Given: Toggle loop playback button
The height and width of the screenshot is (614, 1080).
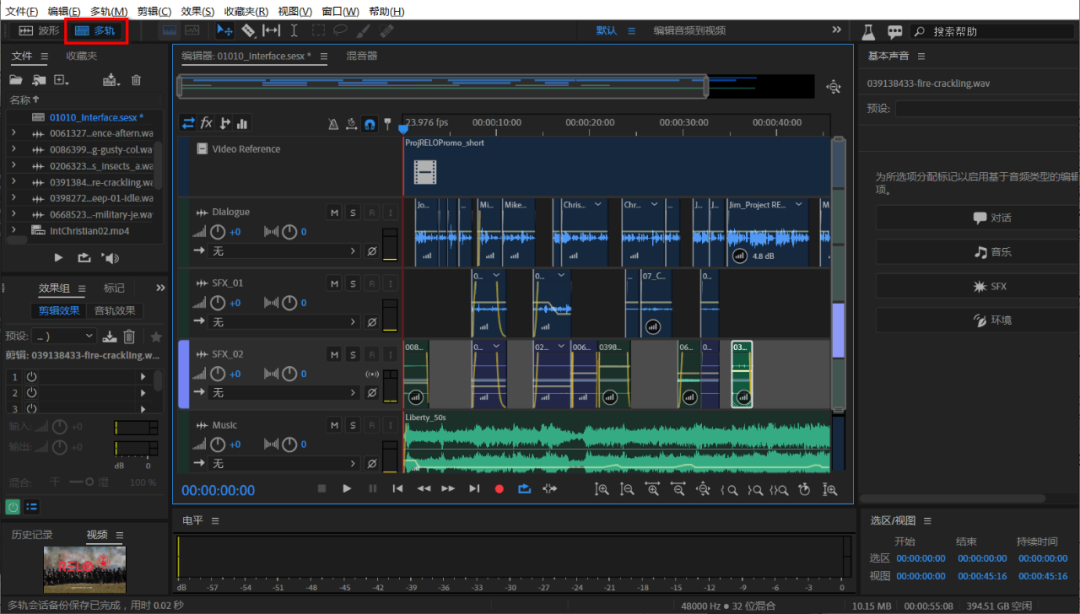Looking at the screenshot, I should tap(524, 489).
